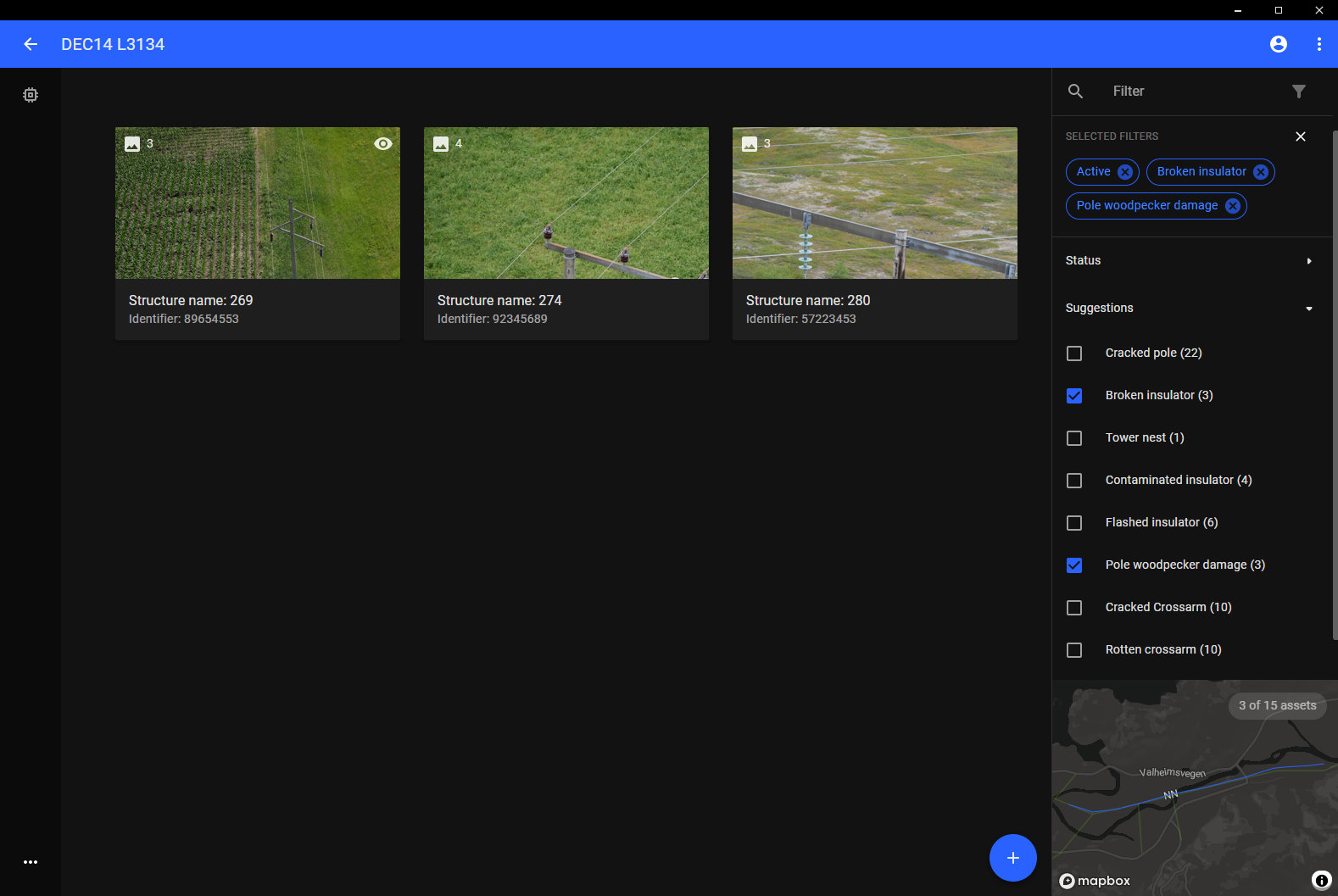This screenshot has height=896, width=1338.
Task: Click the Active filter chip label
Action: (1093, 171)
